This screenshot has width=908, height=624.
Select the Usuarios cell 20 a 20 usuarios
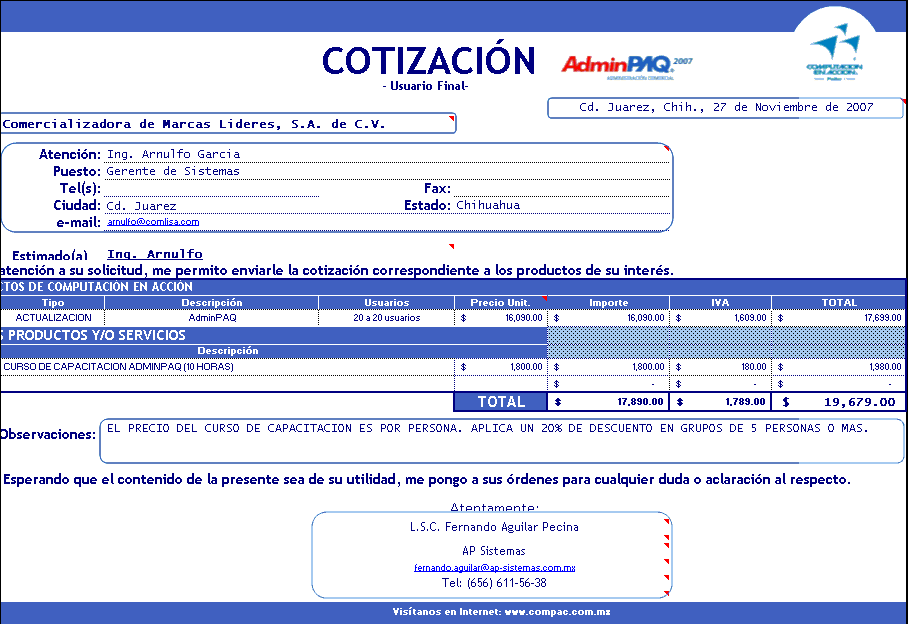click(x=386, y=318)
